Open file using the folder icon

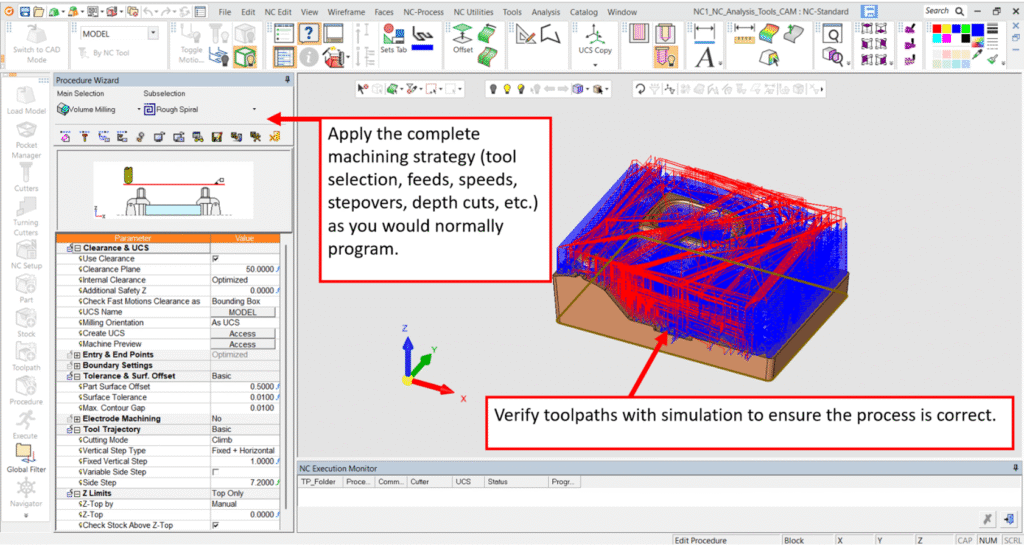click(39, 12)
